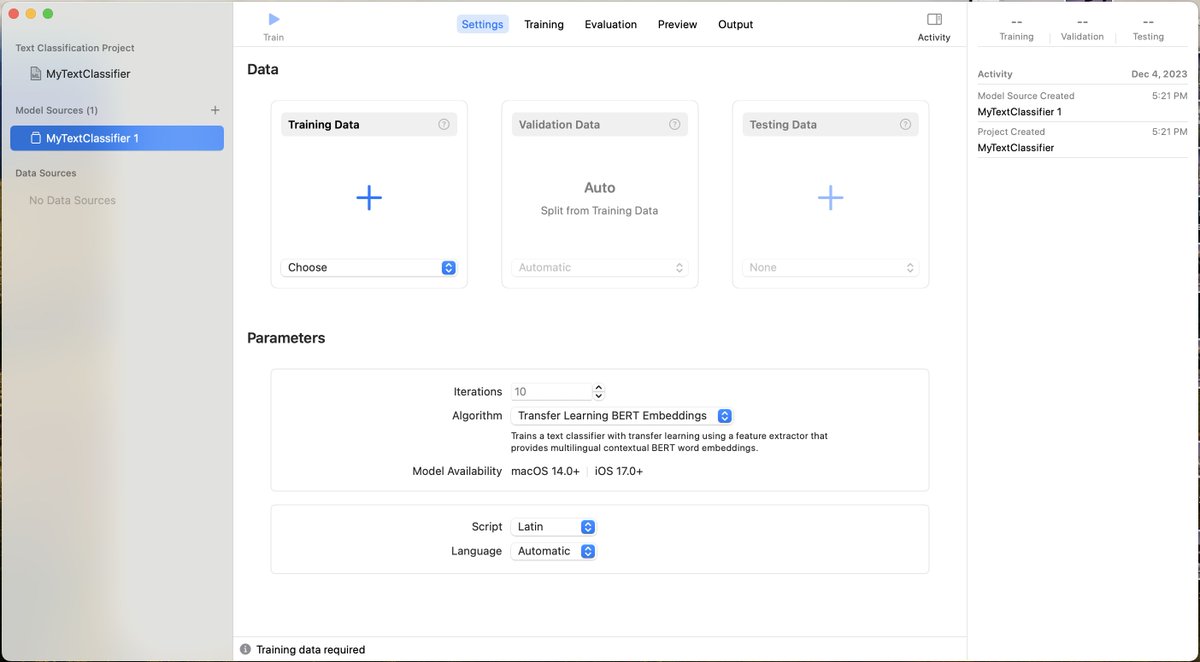1200x662 pixels.
Task: Click the Project Created activity entry
Action: click(1082, 140)
